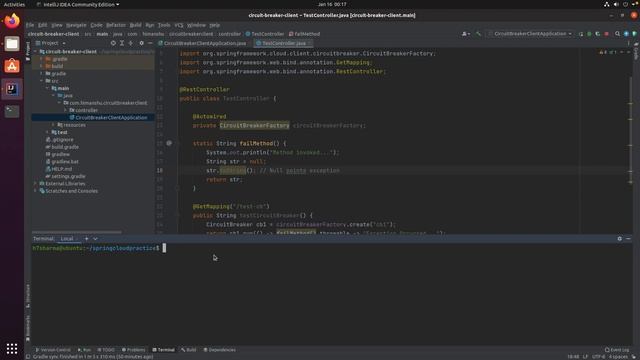Open Search Everywhere magnifier icon
640x360 pixels.
(x=618, y=34)
